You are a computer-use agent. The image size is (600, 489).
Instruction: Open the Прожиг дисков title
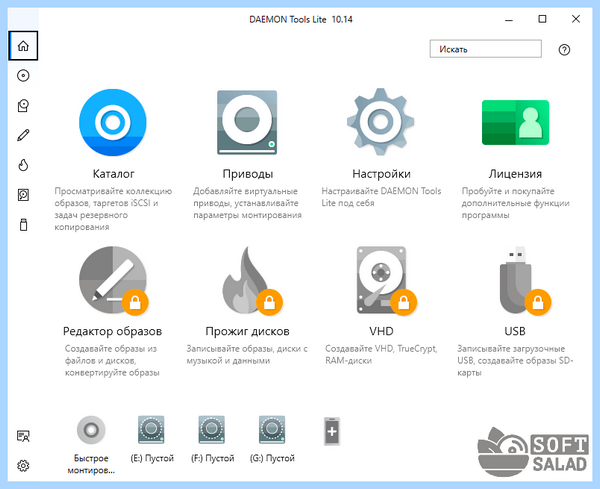point(247,331)
